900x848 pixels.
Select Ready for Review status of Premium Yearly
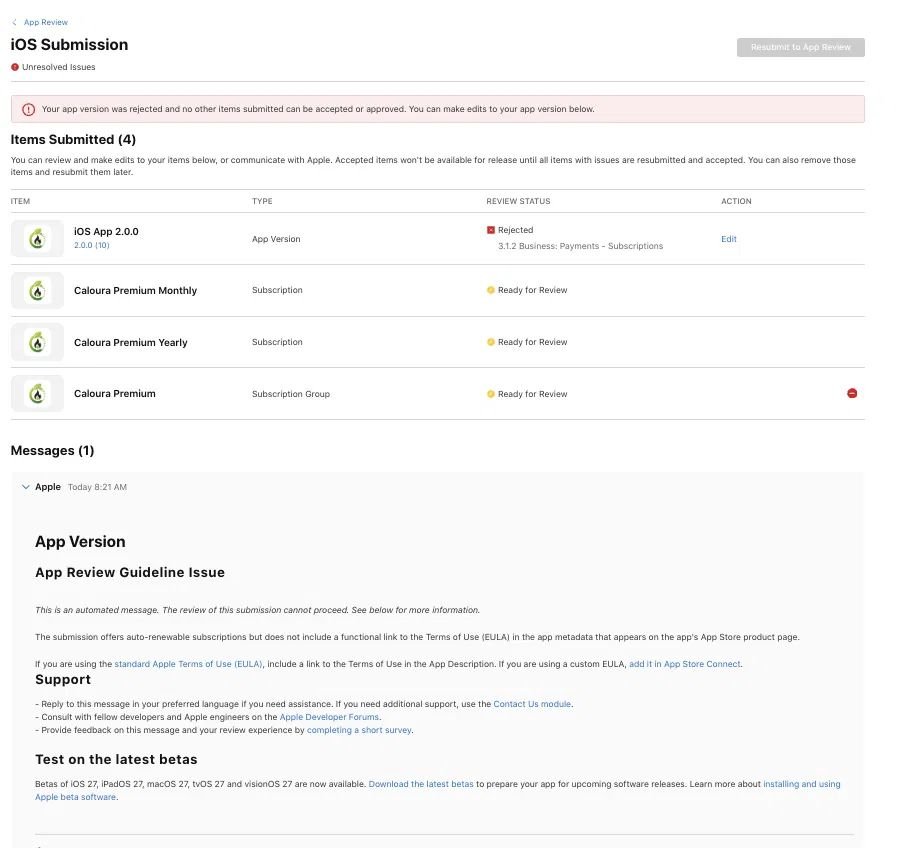(x=533, y=342)
